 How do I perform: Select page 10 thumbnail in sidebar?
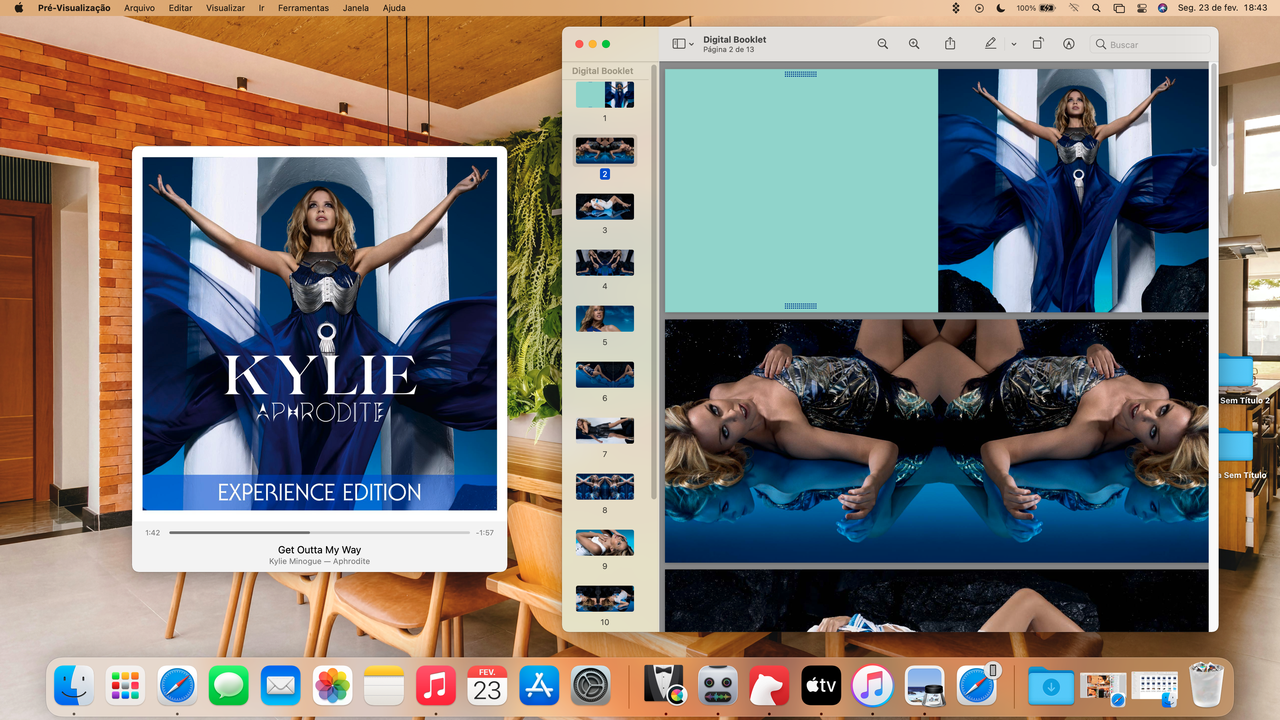605,599
